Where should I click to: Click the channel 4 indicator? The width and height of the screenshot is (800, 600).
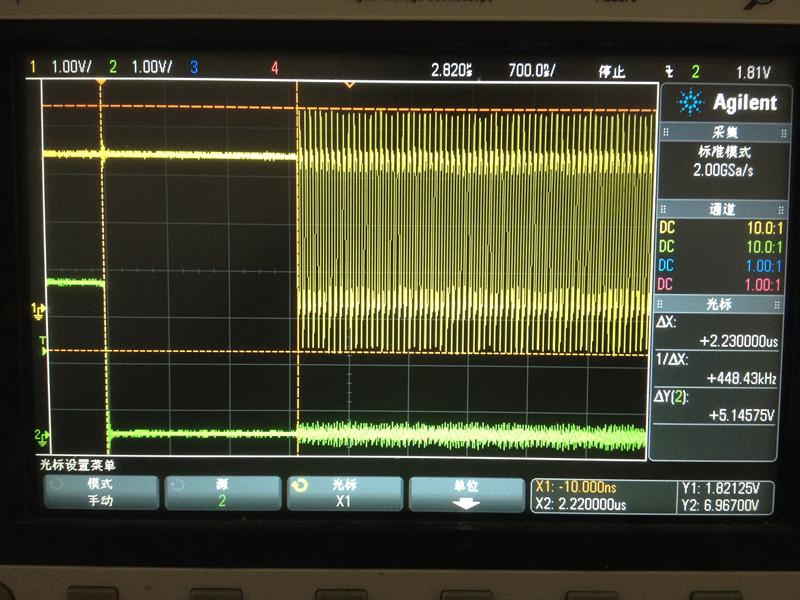[x=274, y=68]
